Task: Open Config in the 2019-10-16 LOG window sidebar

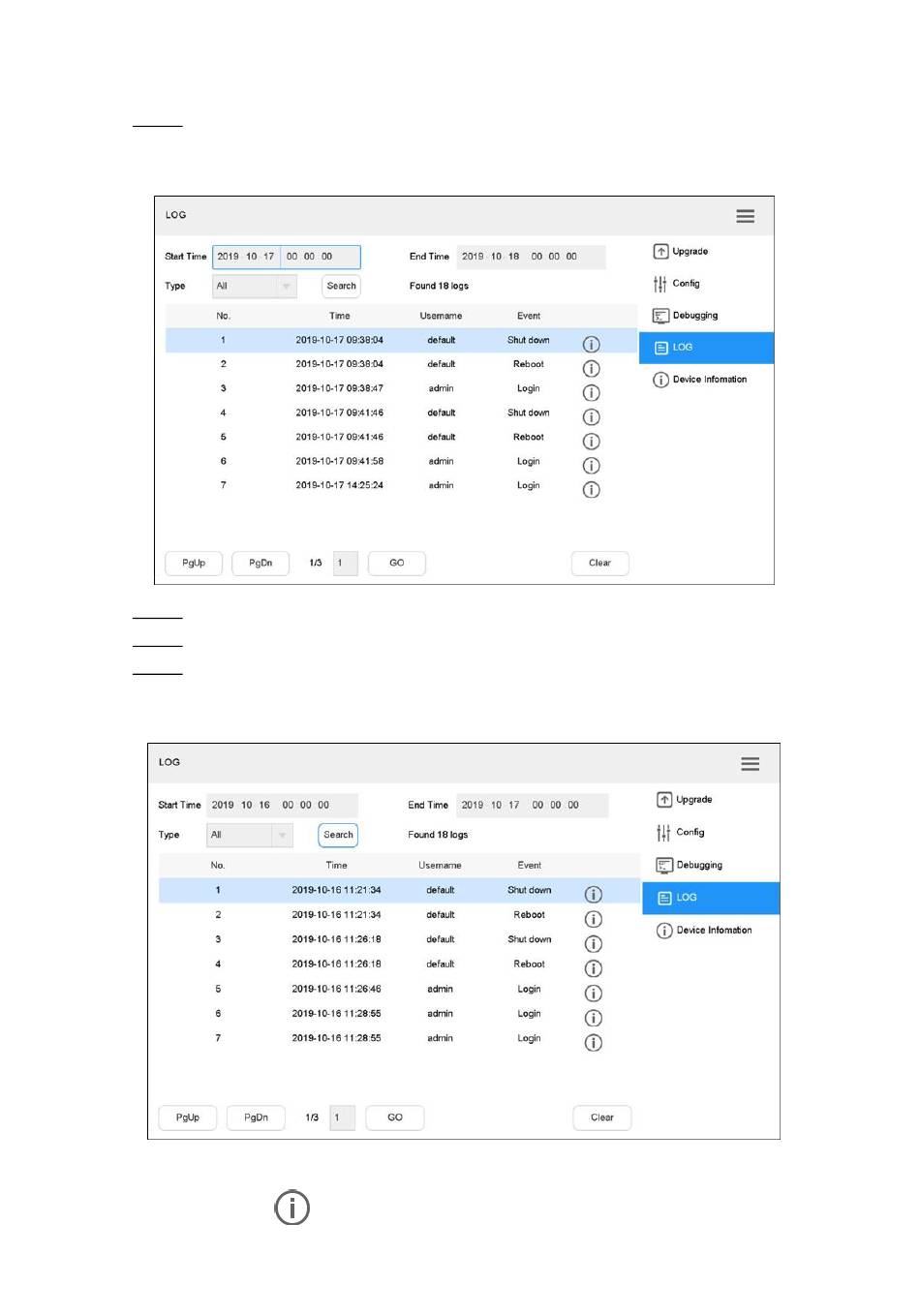Action: [680, 833]
